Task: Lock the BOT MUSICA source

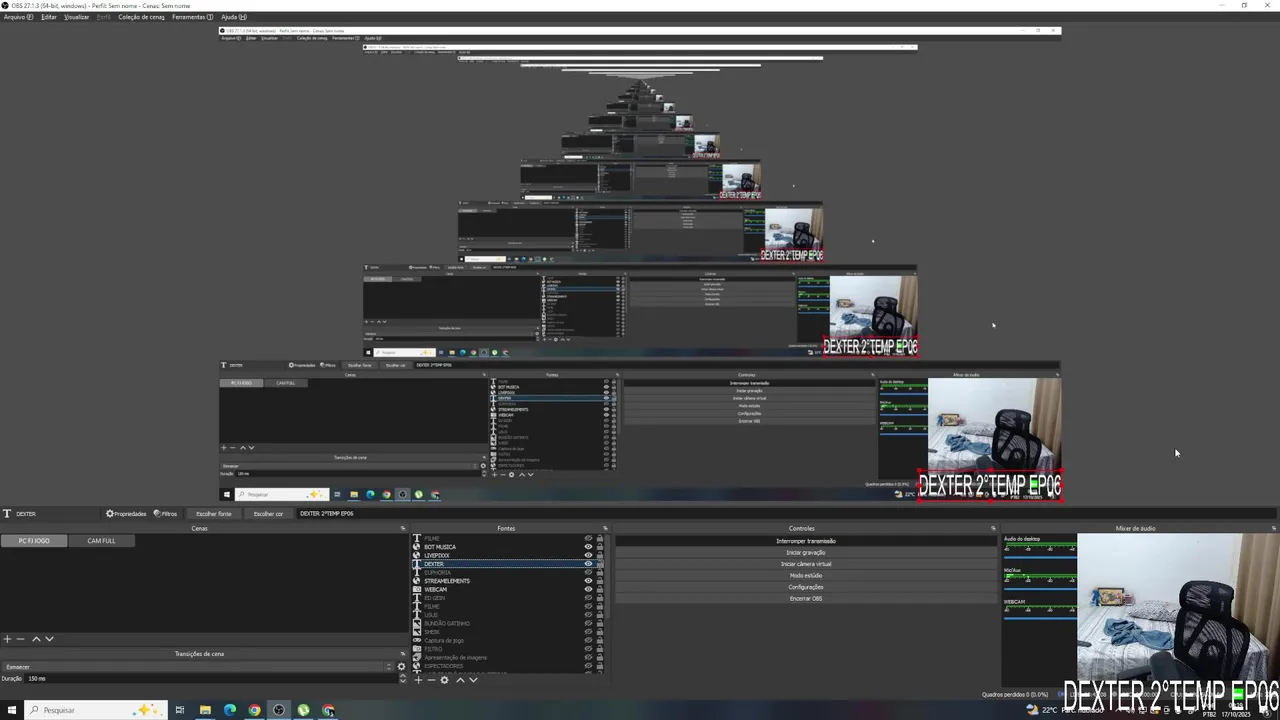Action: [x=600, y=547]
